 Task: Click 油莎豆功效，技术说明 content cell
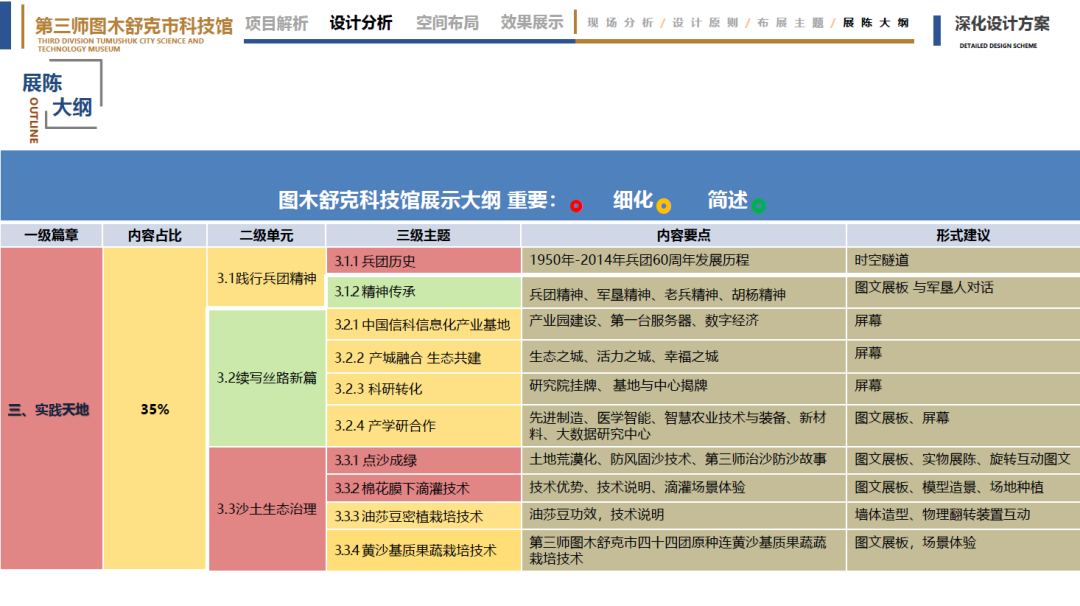(x=683, y=515)
